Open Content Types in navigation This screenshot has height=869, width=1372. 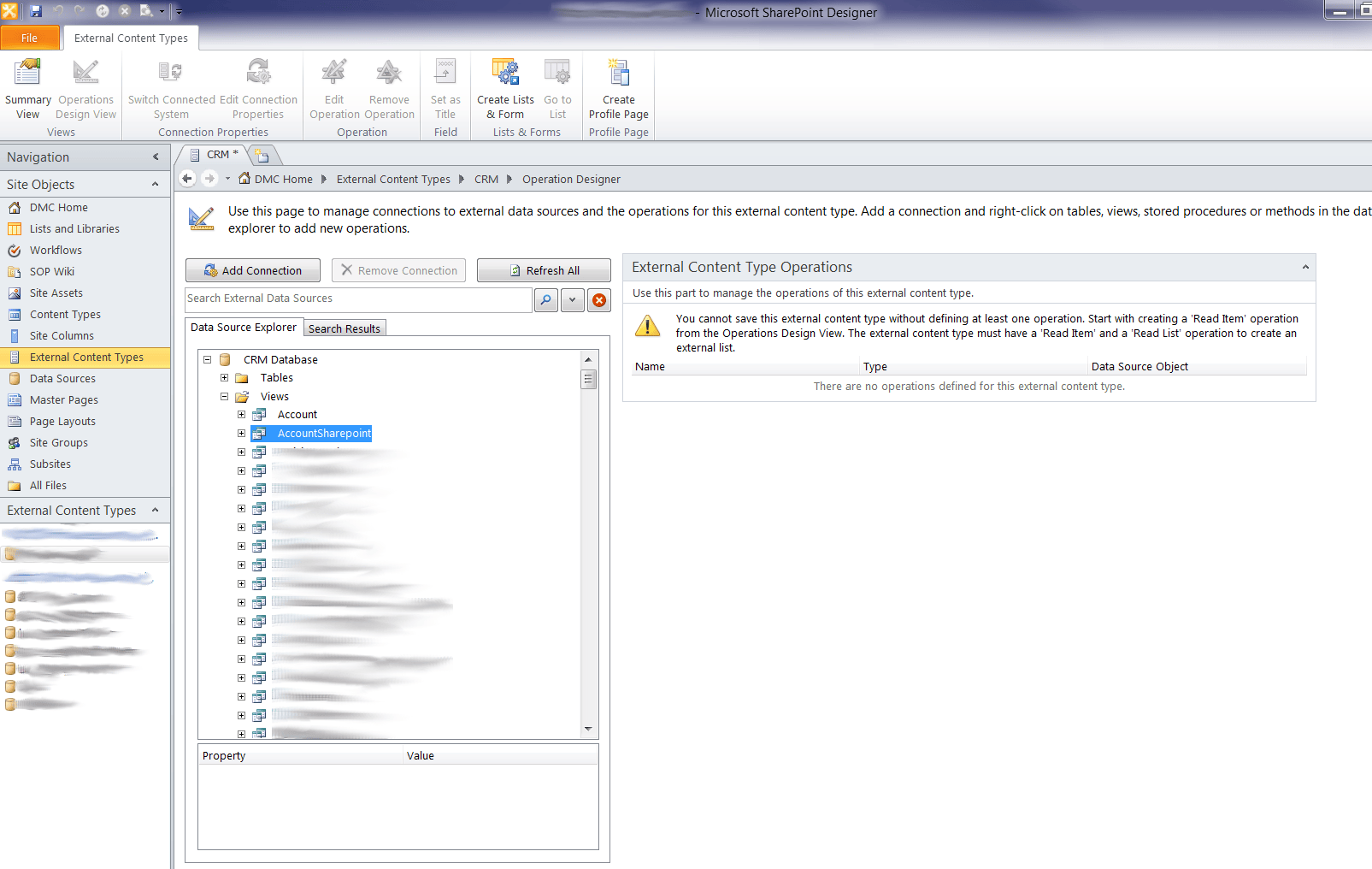click(x=65, y=315)
